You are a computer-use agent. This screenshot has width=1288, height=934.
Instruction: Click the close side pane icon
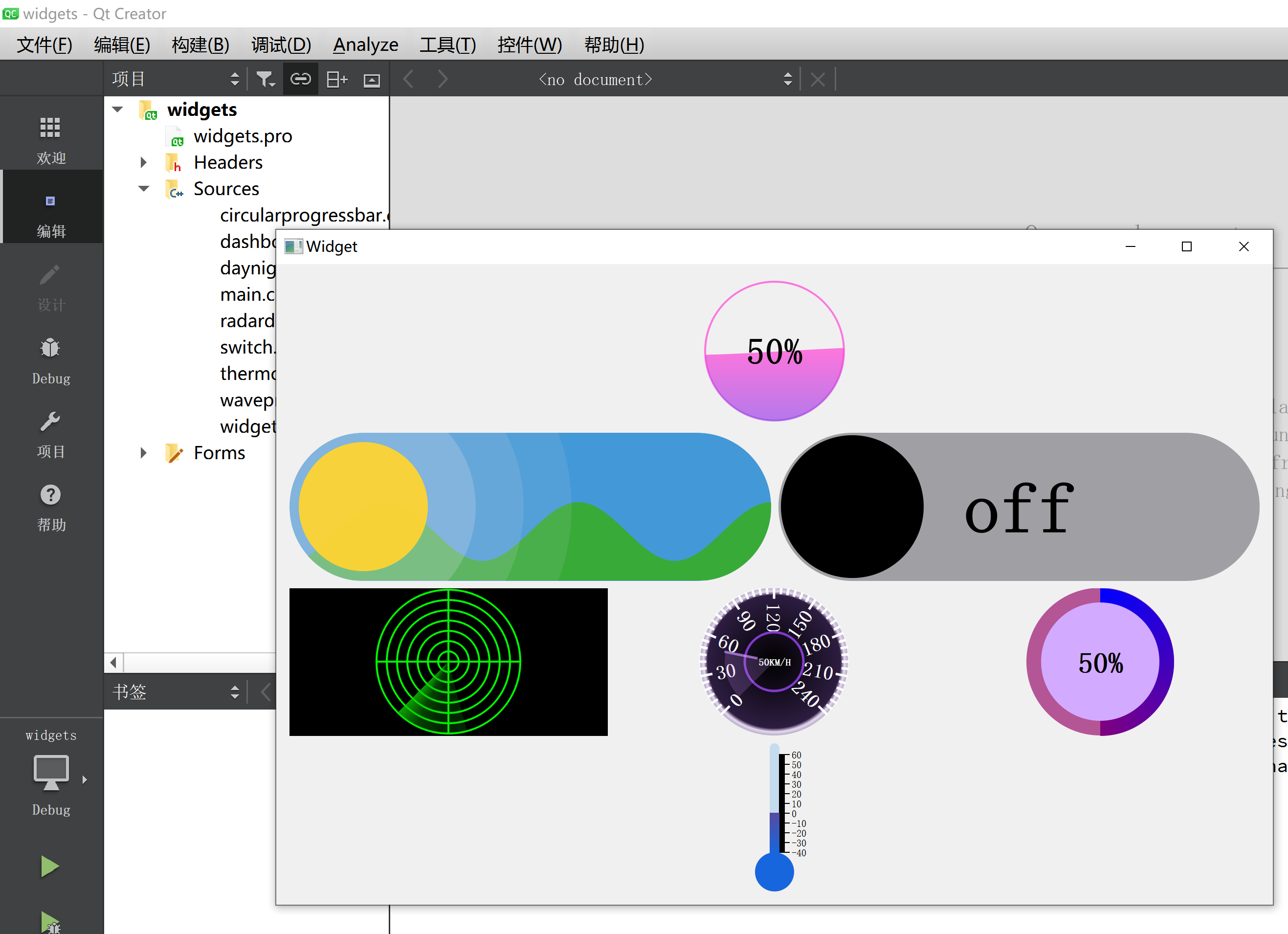[372, 80]
